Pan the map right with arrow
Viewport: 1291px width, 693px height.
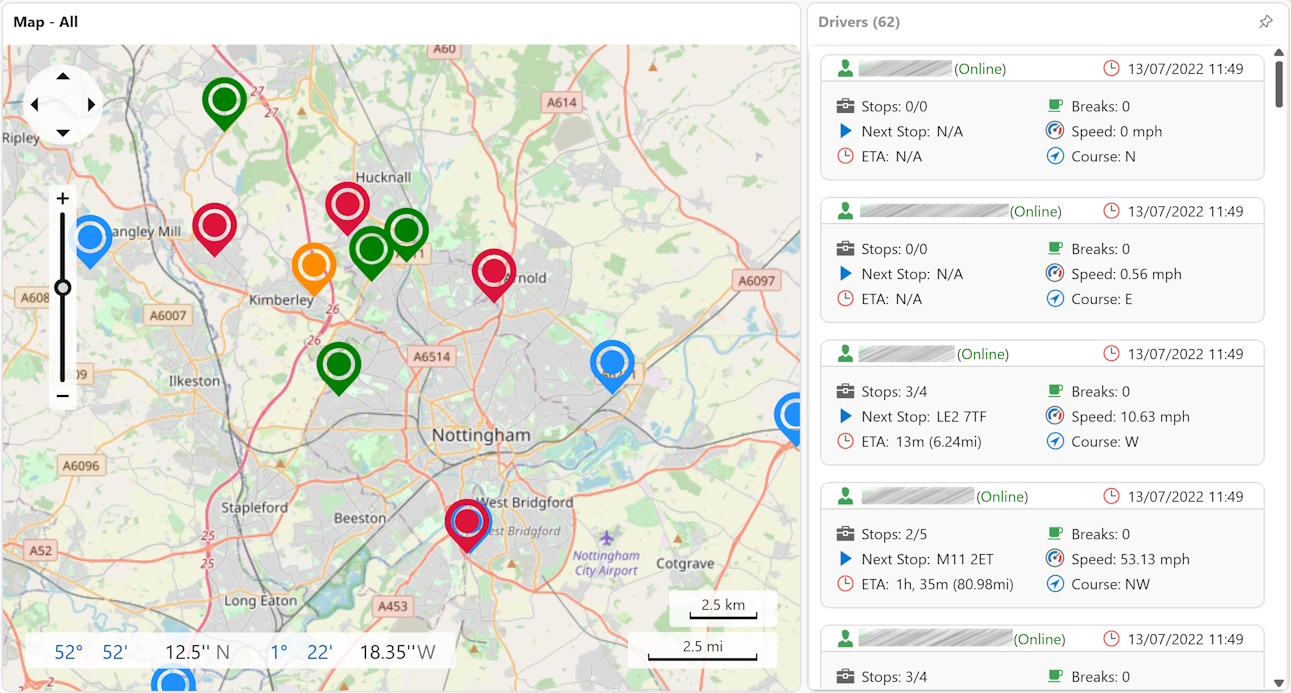click(x=91, y=105)
